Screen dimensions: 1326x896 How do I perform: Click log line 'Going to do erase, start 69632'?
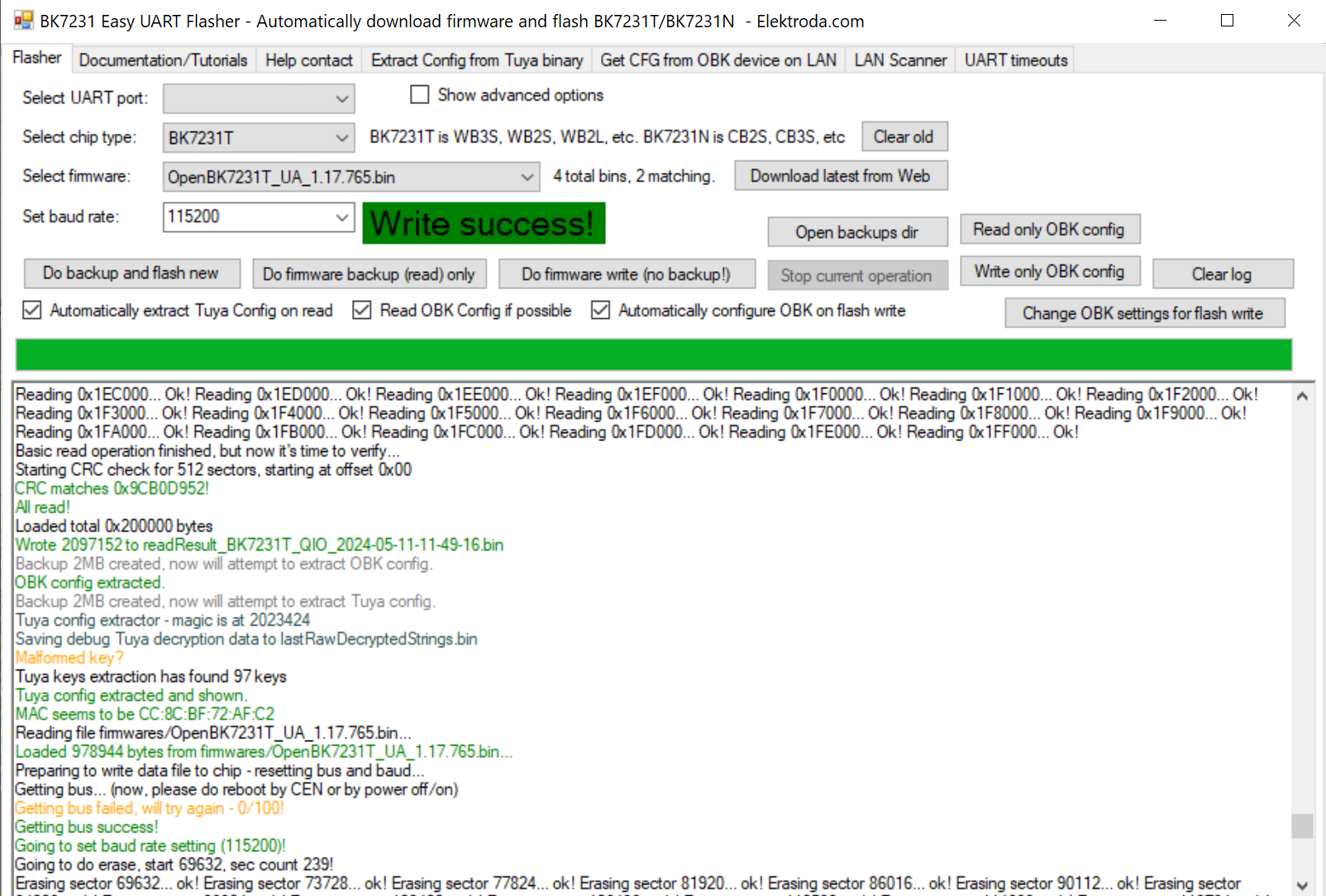[x=174, y=865]
